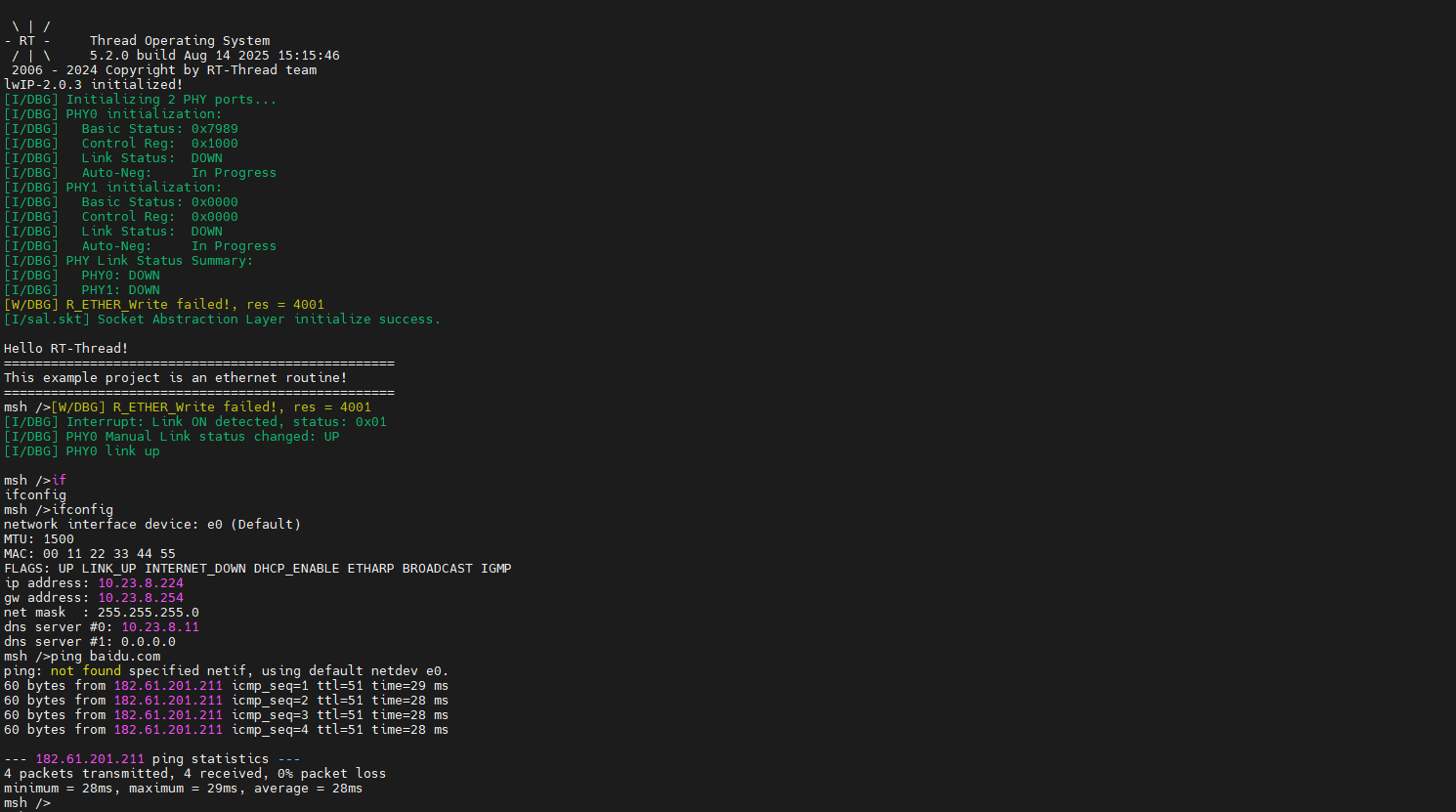Viewport: 1456px width, 812px height.
Task: Click the dns server #0 address 10.23.8.11
Action: click(159, 627)
